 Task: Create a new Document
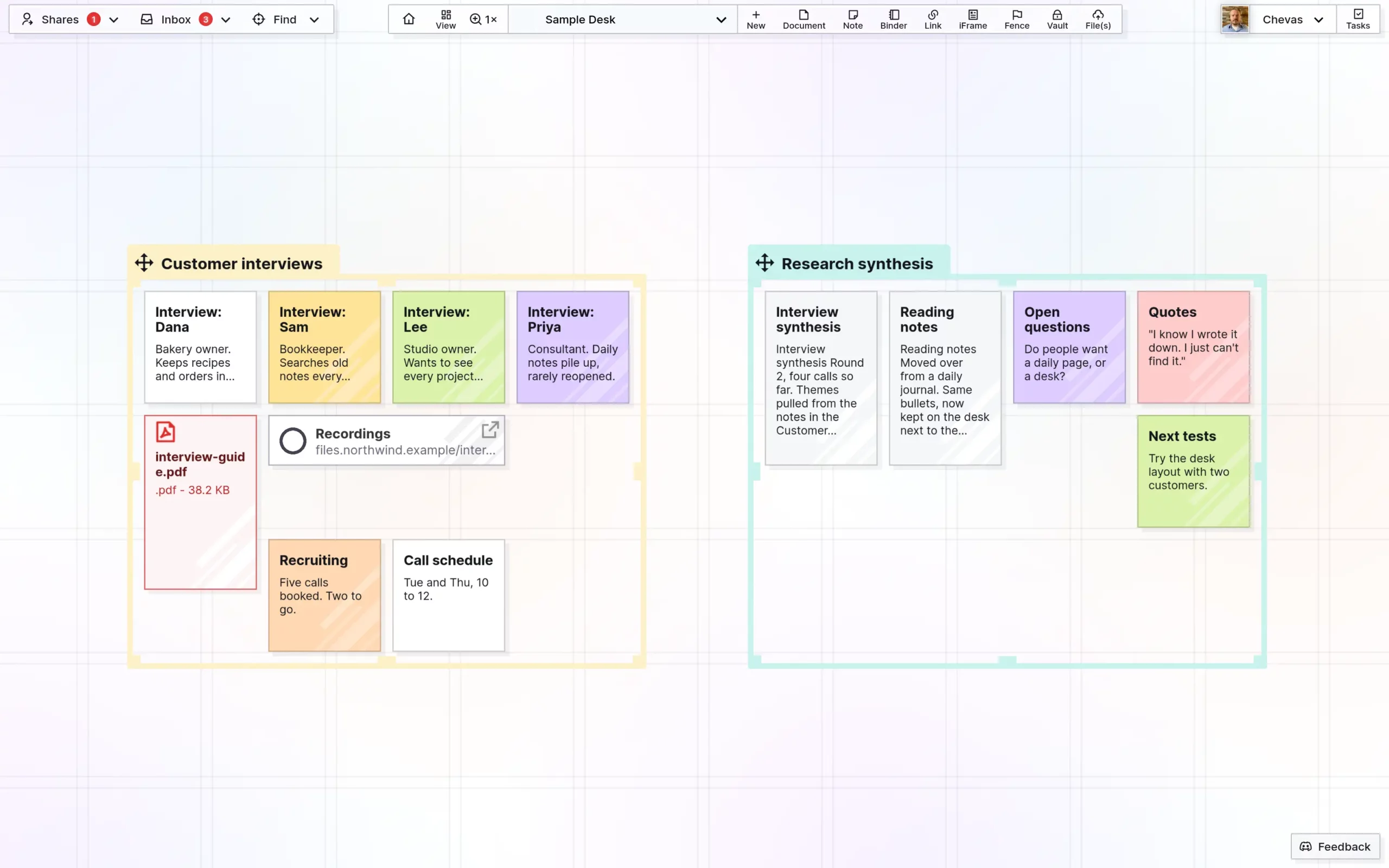click(804, 19)
